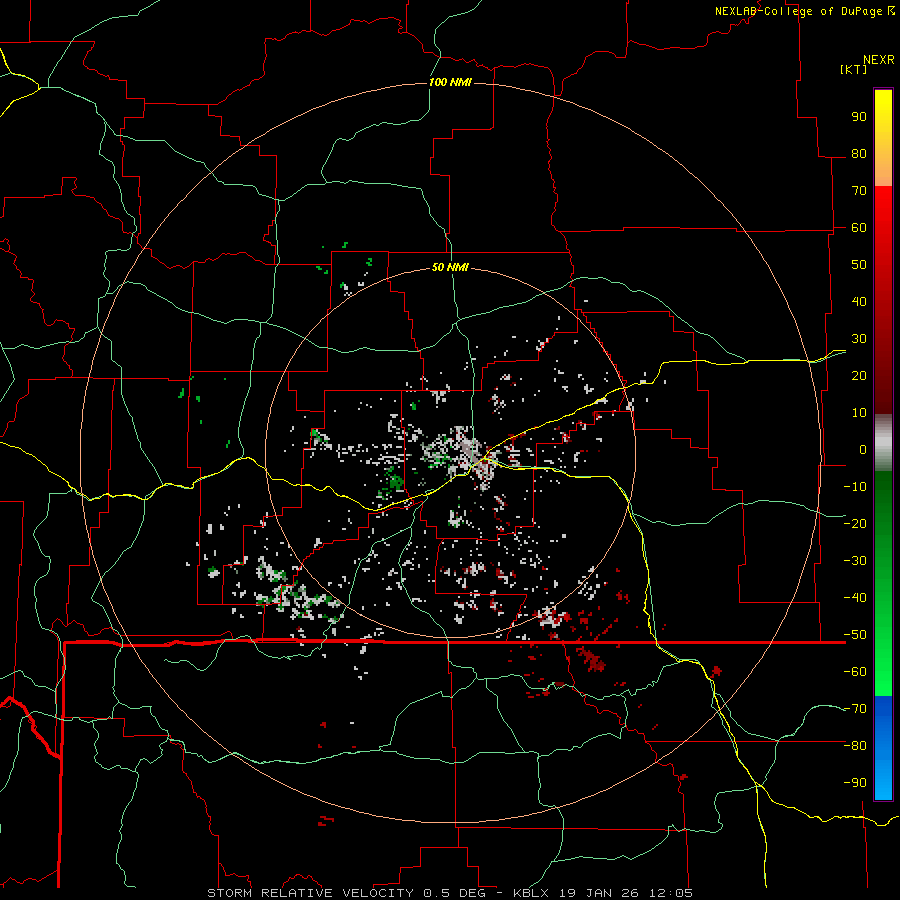Pick the yellow-orange segment of the velocity color bar
Viewport: 900px width, 900px height.
(883, 138)
